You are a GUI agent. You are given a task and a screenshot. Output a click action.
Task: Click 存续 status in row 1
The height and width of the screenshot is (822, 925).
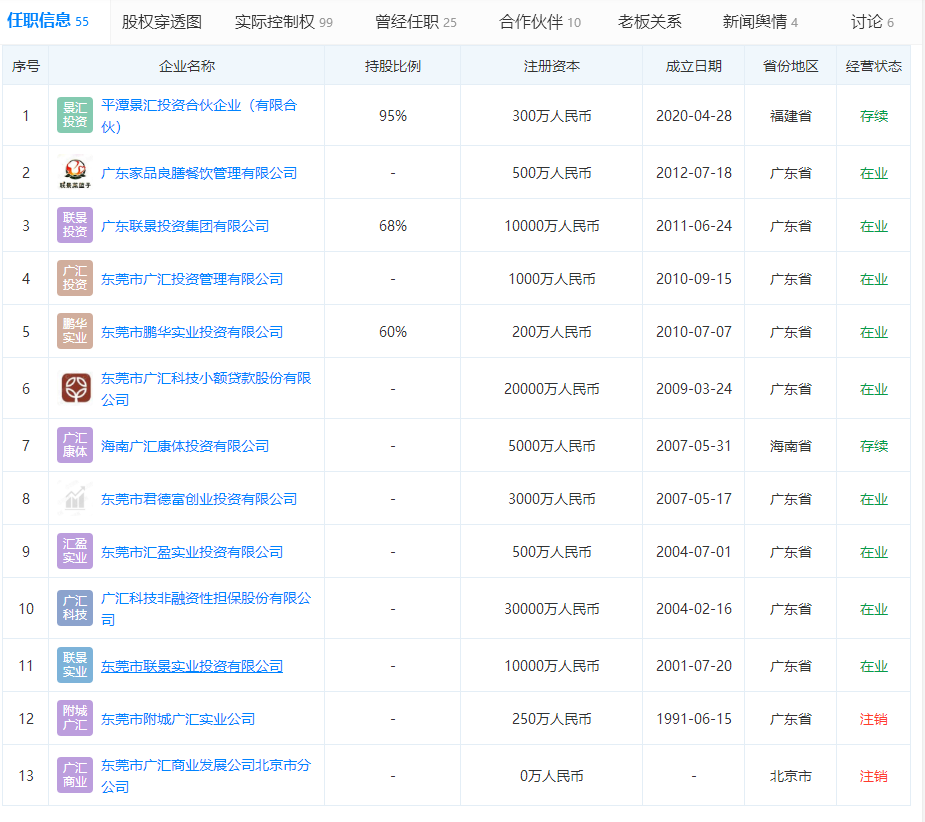(874, 116)
